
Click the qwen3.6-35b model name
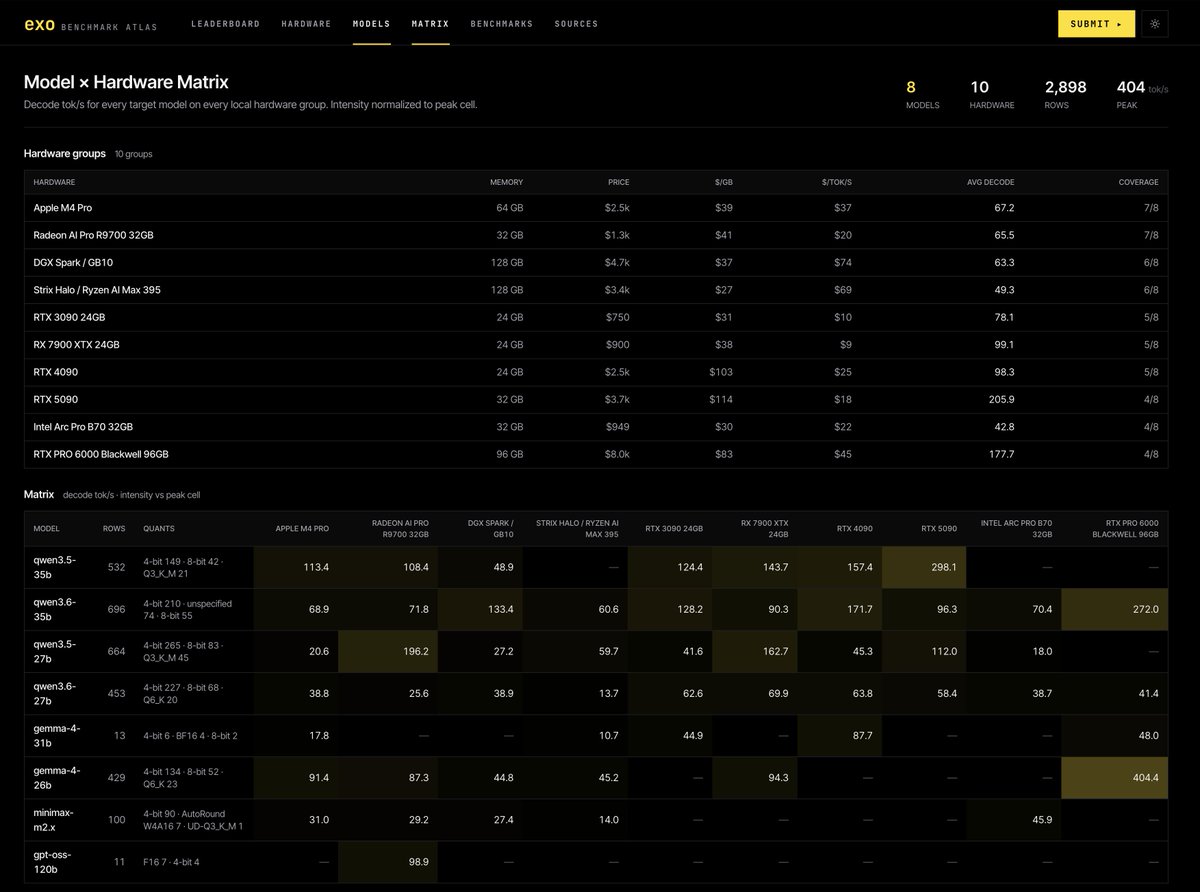pos(56,609)
